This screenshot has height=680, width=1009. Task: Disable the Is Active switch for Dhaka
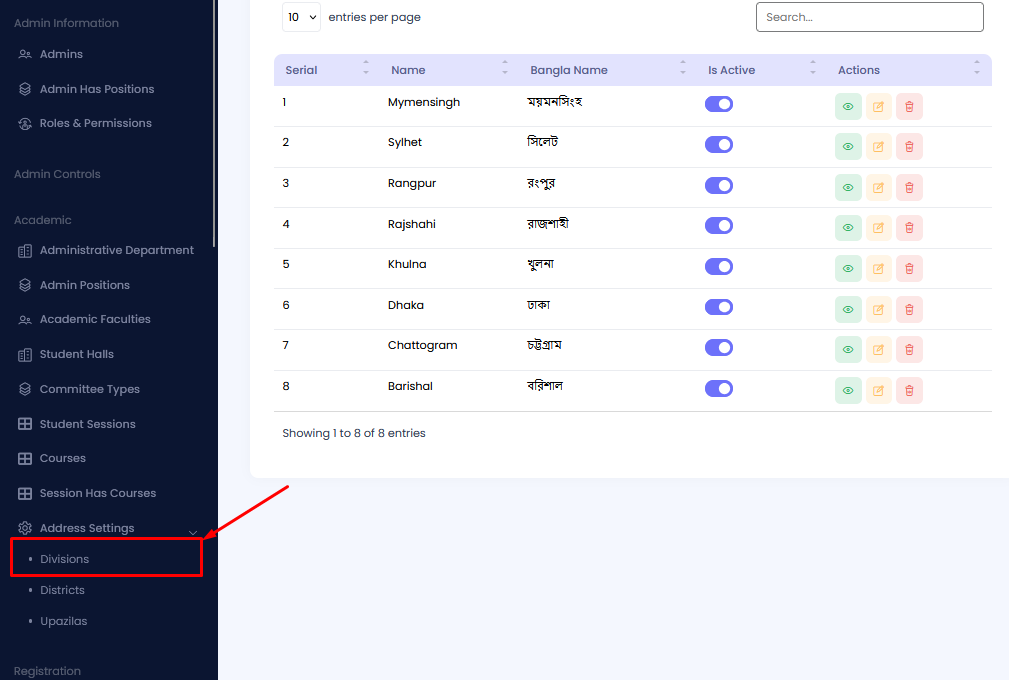coord(719,307)
